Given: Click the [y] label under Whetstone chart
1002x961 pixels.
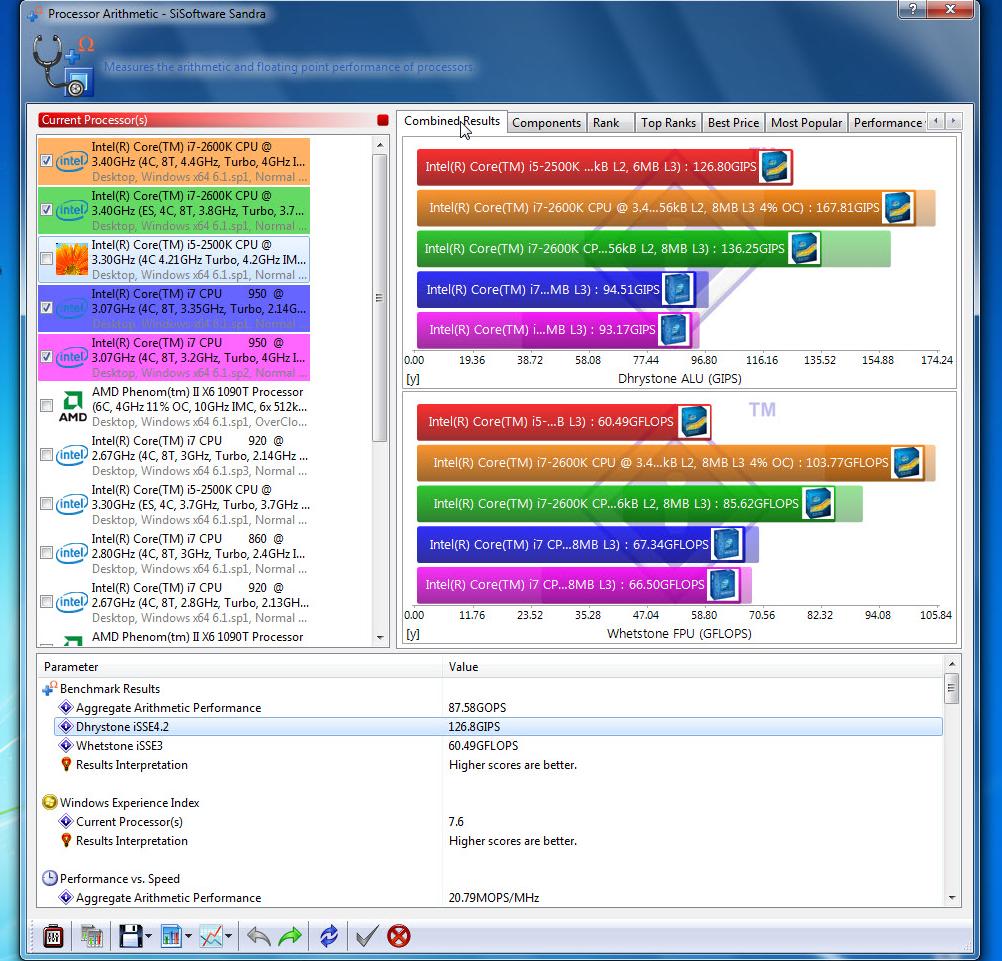Looking at the screenshot, I should point(413,634).
